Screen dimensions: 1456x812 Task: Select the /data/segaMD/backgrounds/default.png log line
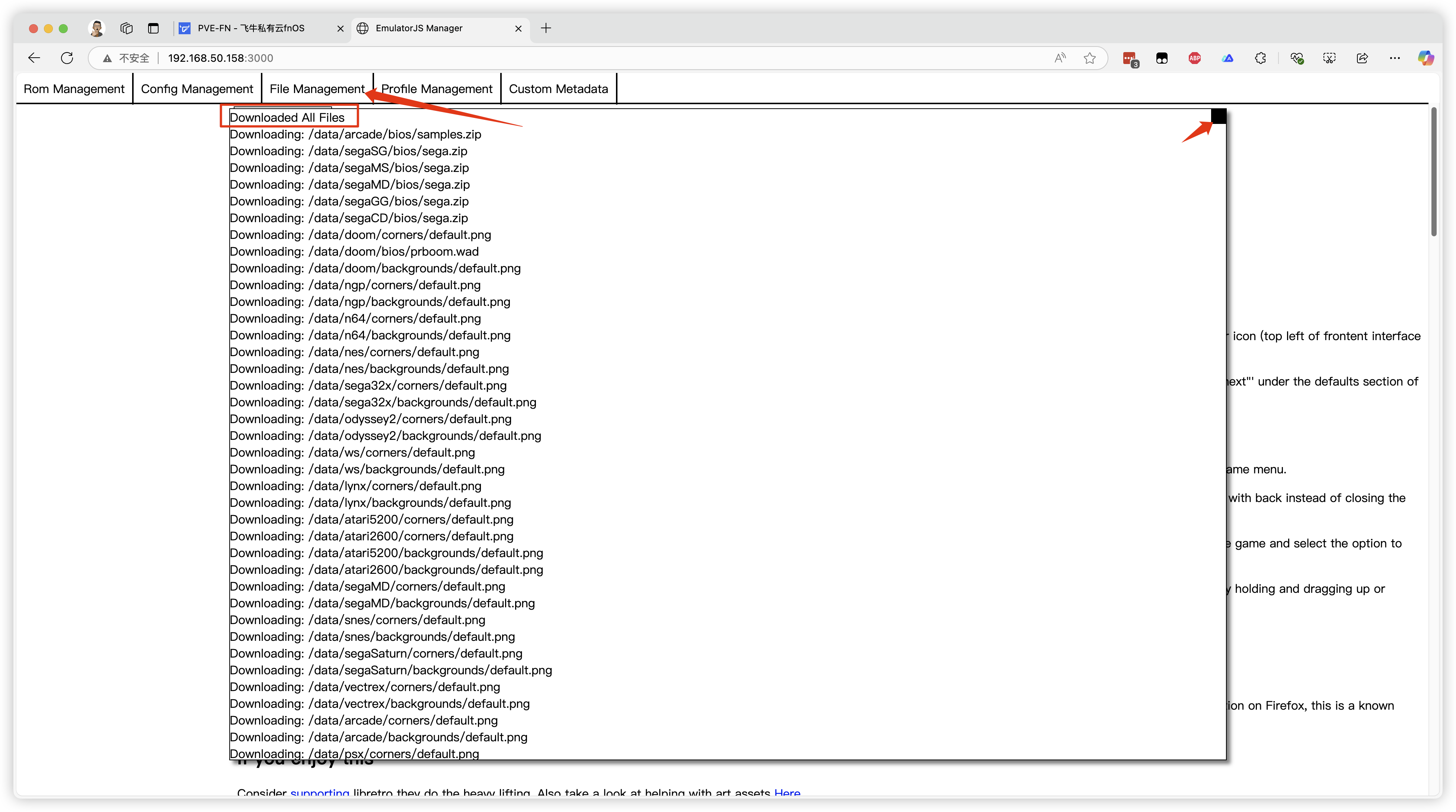click(x=382, y=604)
